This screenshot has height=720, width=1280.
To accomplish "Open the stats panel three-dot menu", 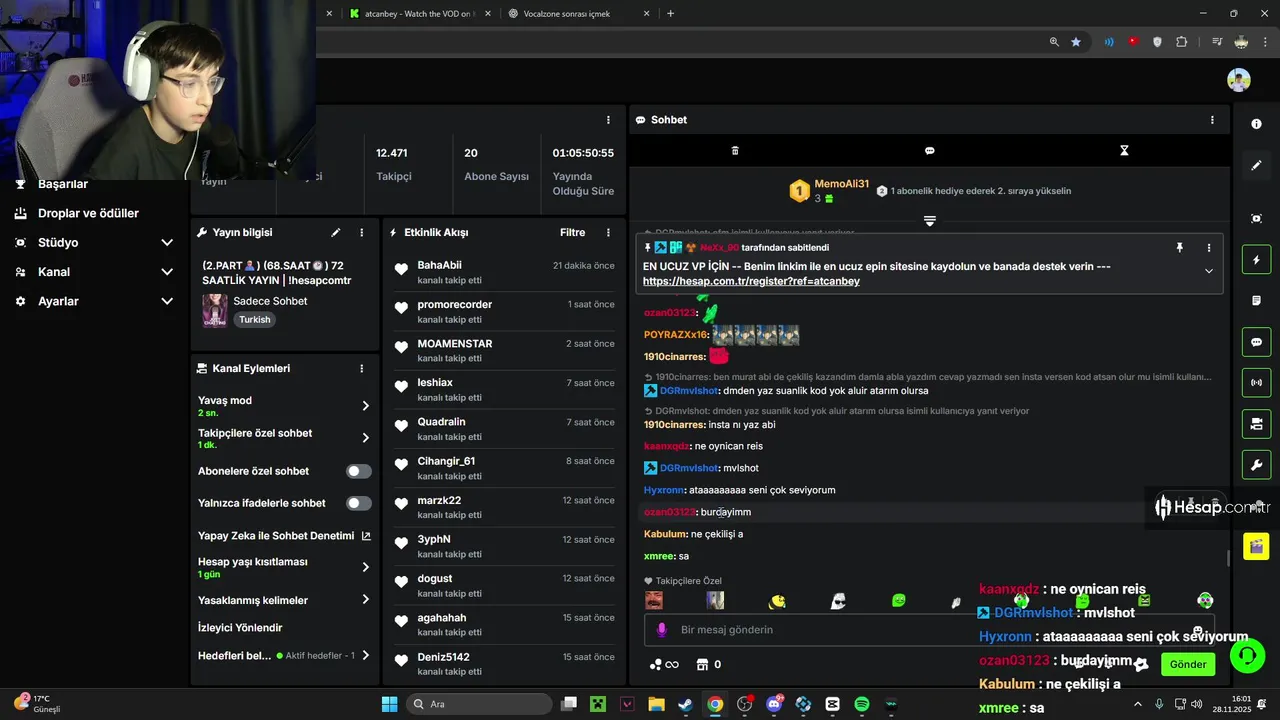I will pos(608,120).
